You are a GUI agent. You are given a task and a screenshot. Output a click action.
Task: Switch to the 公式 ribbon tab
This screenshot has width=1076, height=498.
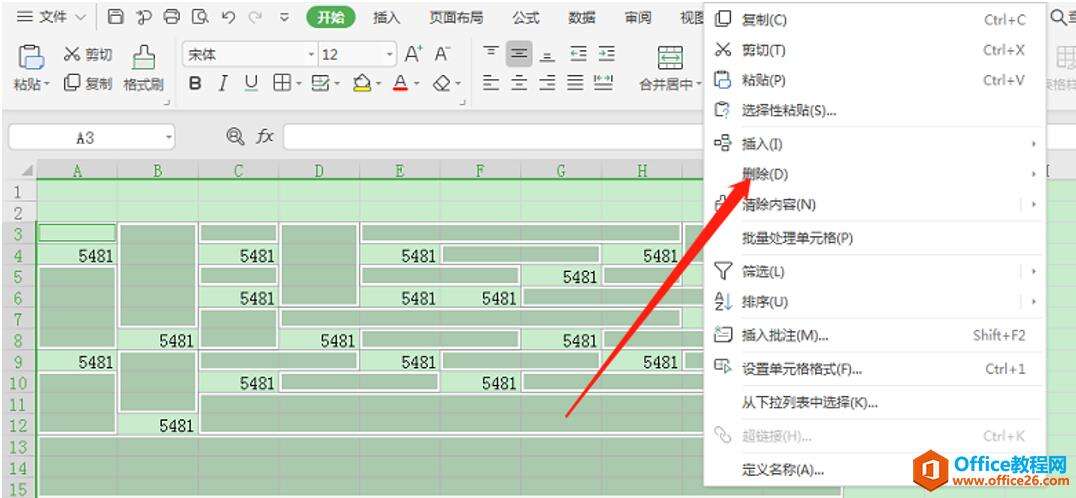tap(526, 18)
